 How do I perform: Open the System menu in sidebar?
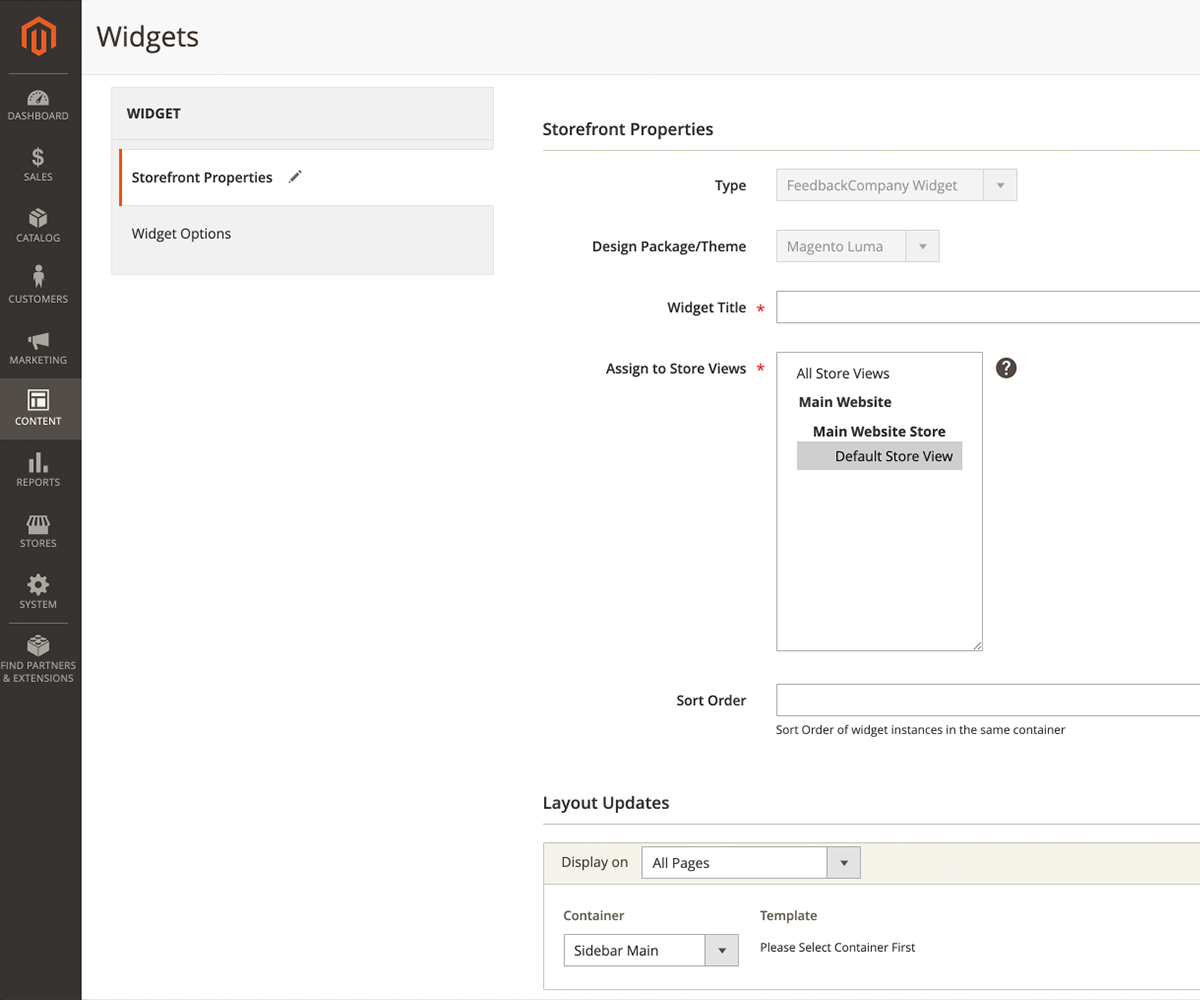pos(40,592)
